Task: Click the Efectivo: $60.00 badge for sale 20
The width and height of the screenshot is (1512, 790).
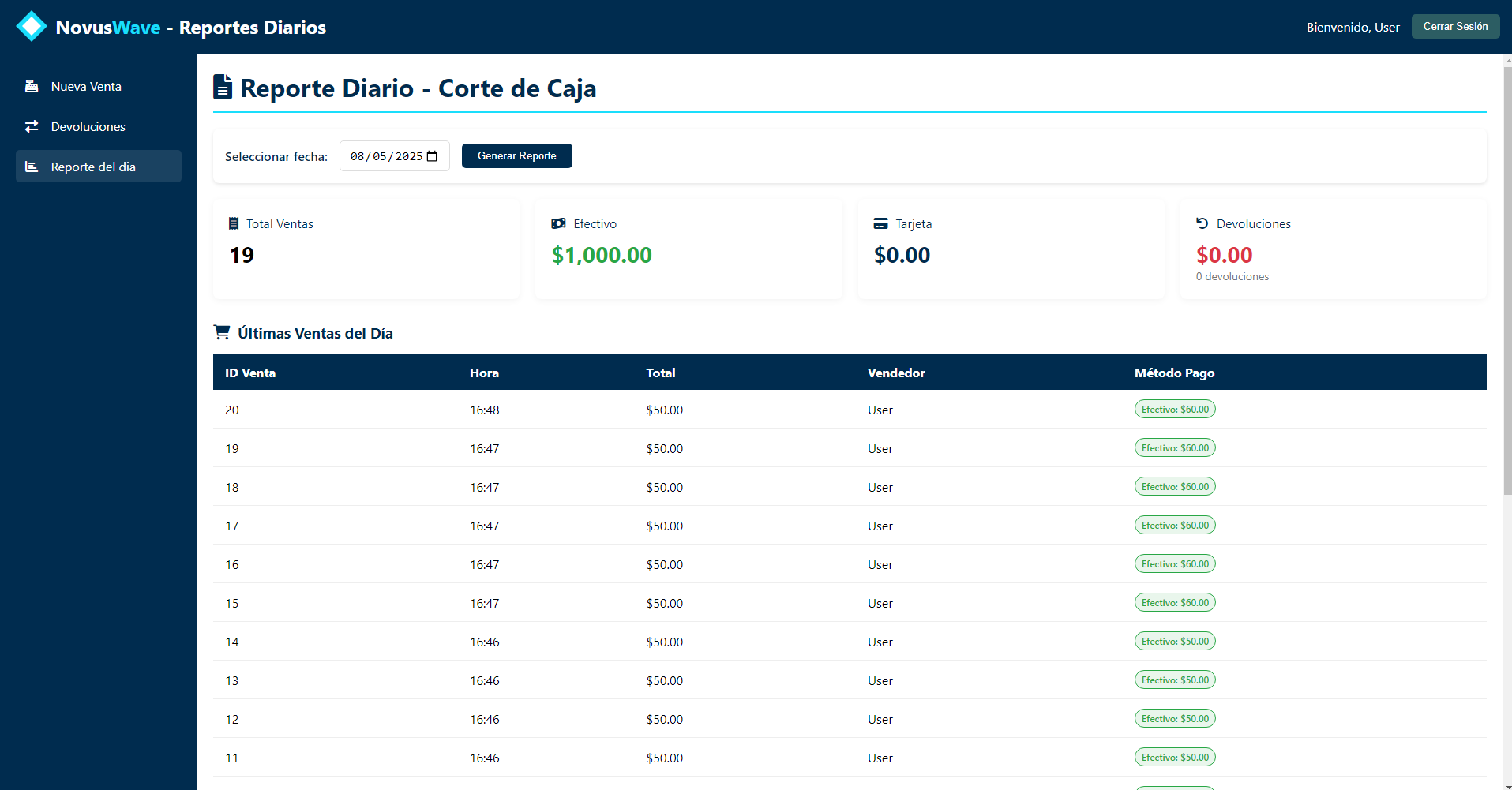Action: click(1175, 409)
